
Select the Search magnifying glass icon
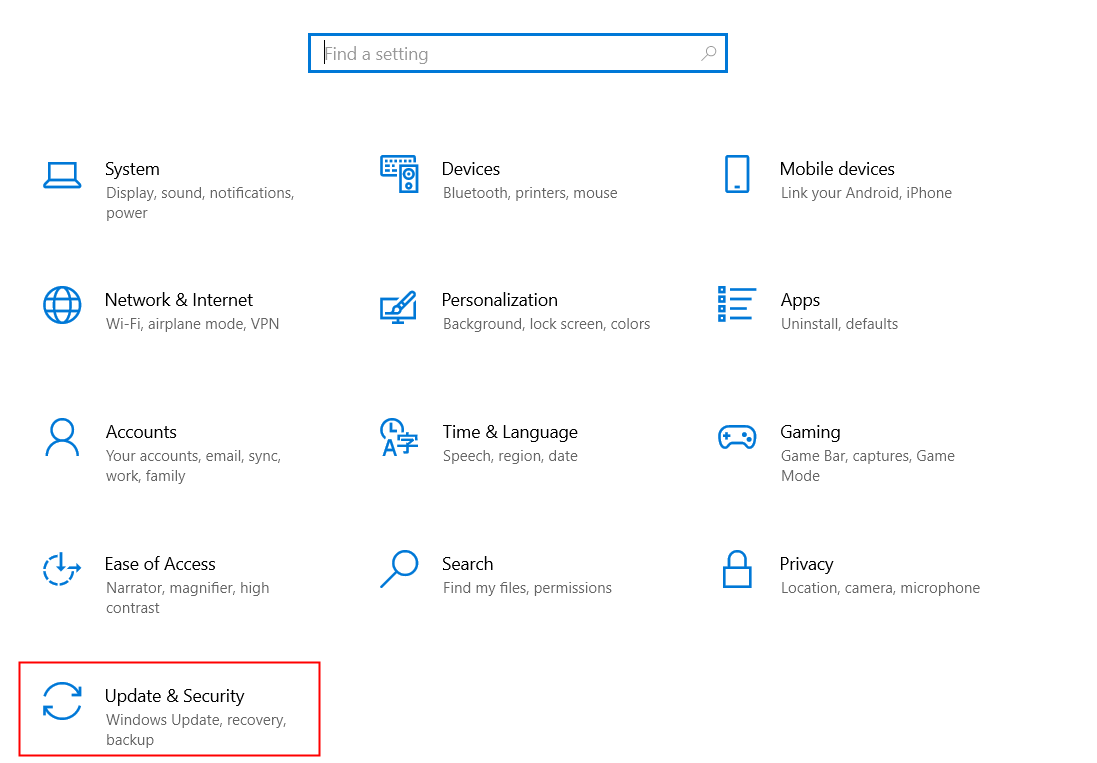(x=399, y=569)
